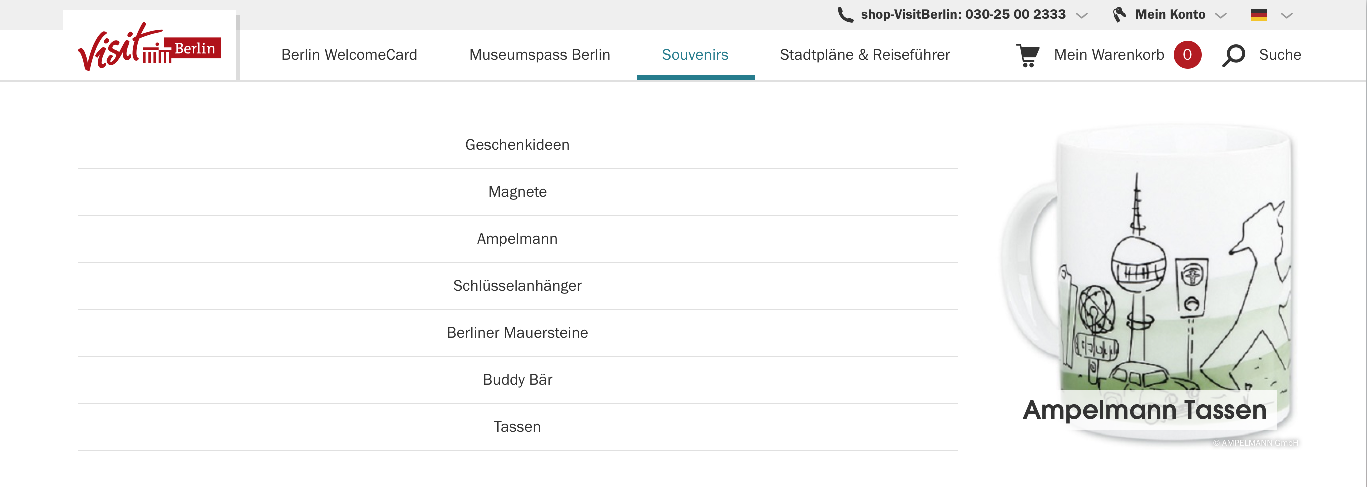The width and height of the screenshot is (1367, 487).
Task: Expand the Mein Konto dropdown arrow
Action: (1220, 15)
